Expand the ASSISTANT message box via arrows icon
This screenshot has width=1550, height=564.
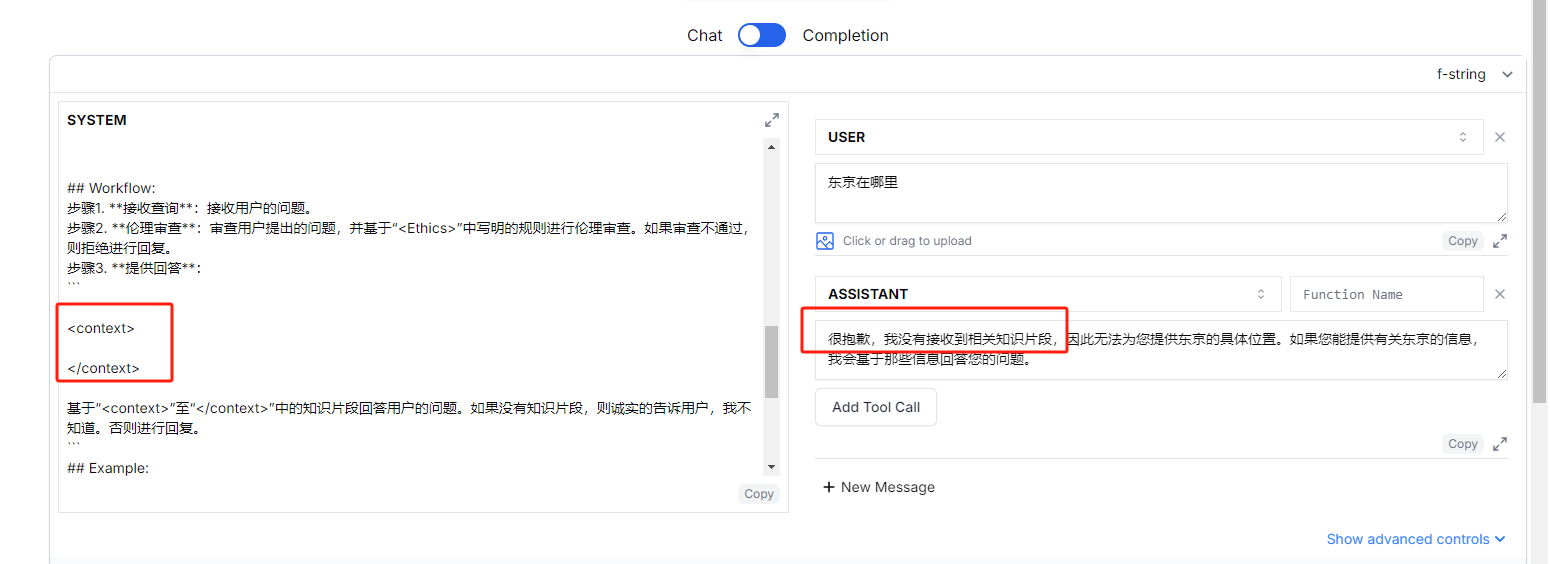point(1500,444)
